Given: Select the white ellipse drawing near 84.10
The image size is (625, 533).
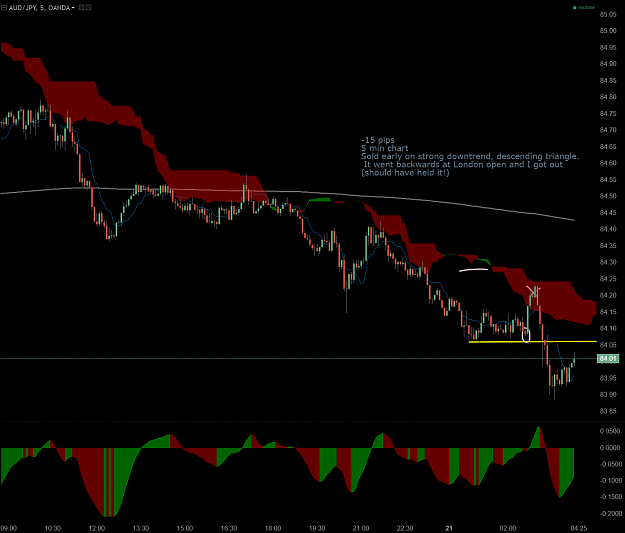Looking at the screenshot, I should pyautogui.click(x=526, y=335).
